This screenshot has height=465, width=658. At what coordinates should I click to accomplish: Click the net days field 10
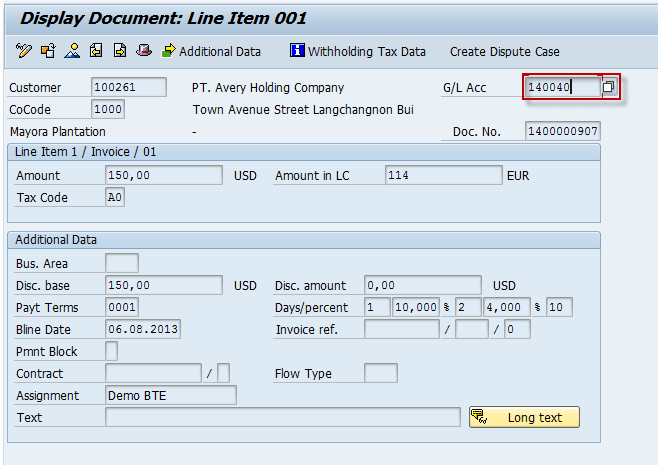click(x=559, y=307)
